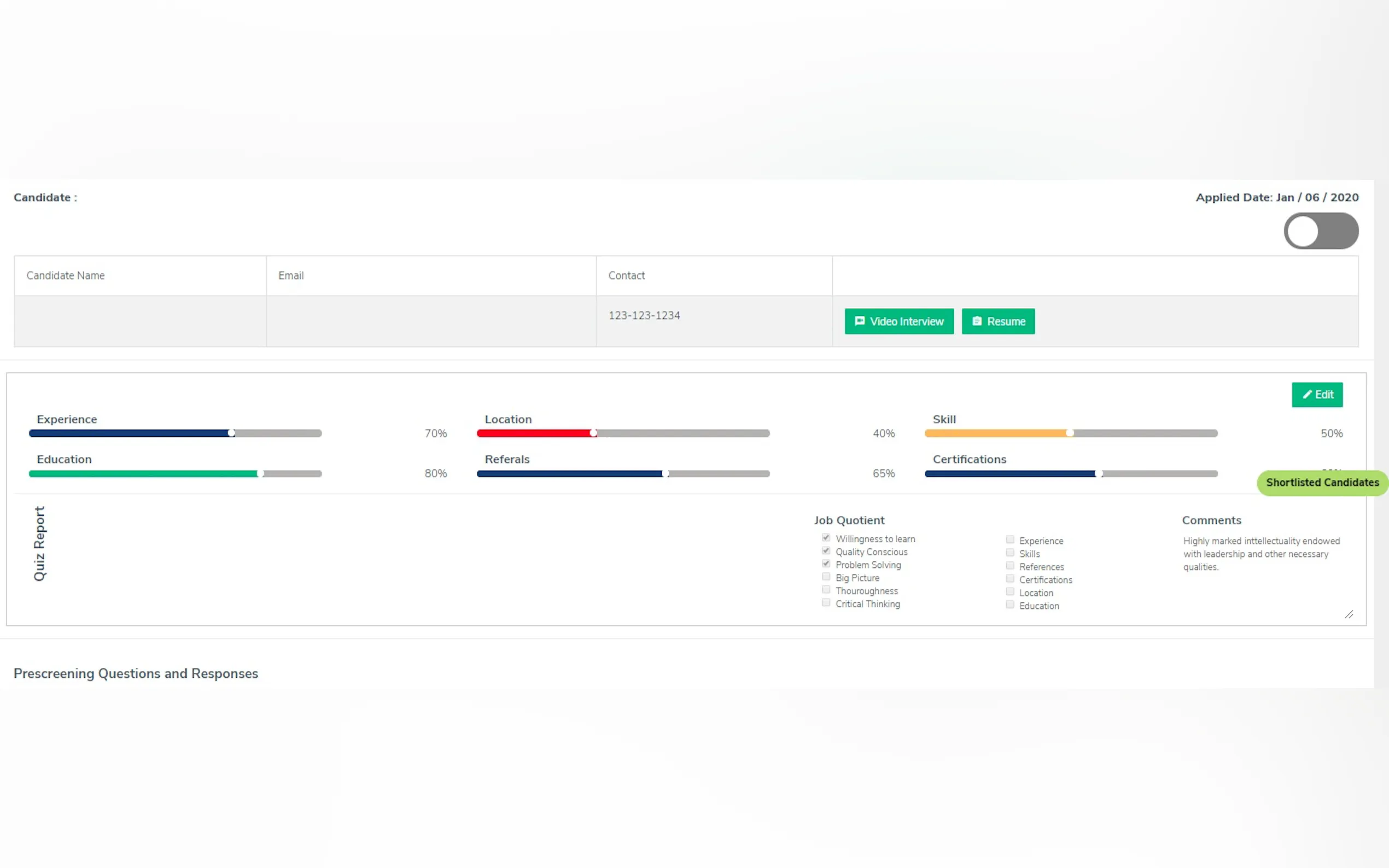Click the Video Interview button

(x=898, y=321)
